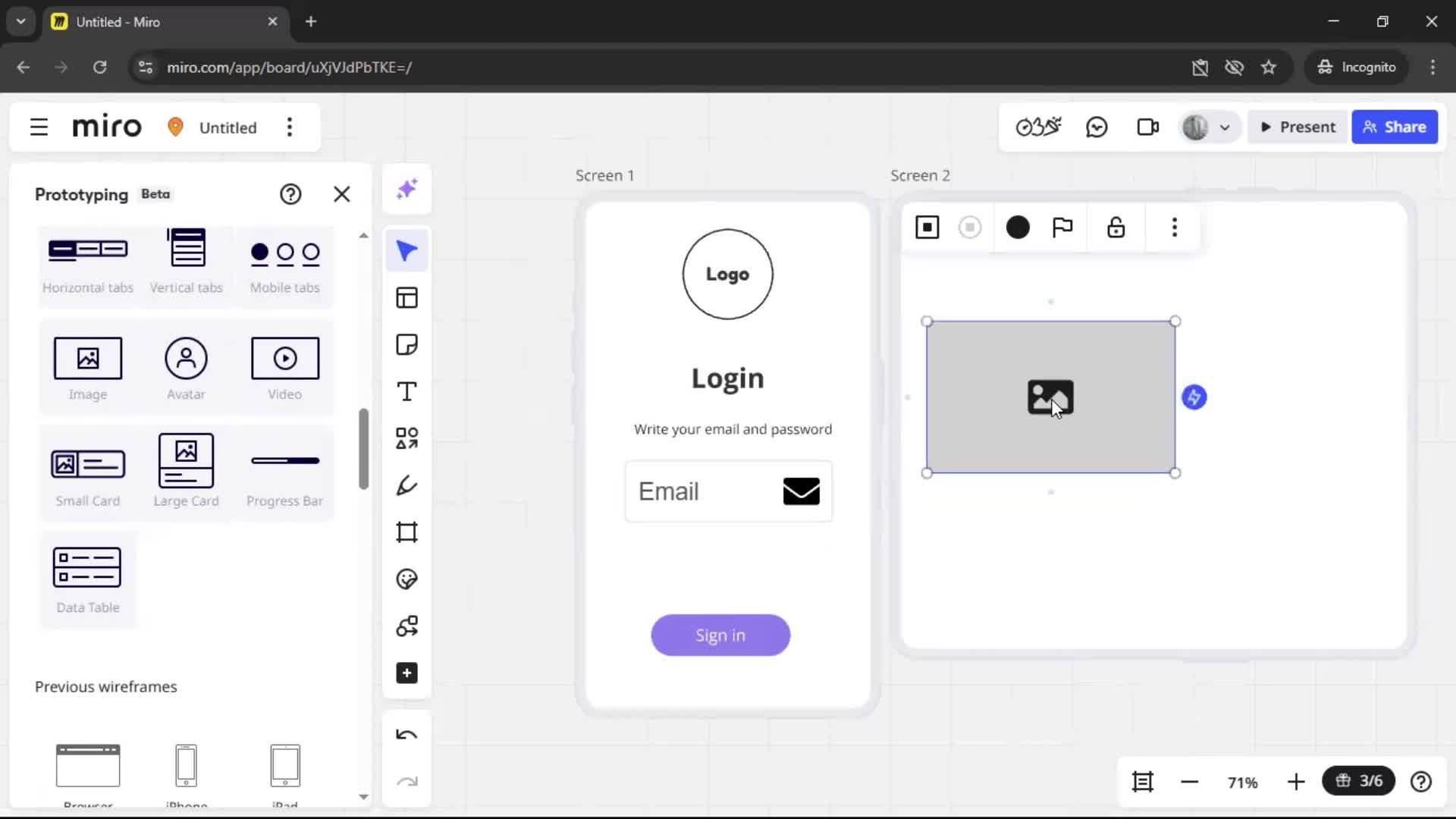Click the fill style square icon
The image size is (1456, 819).
[927, 227]
